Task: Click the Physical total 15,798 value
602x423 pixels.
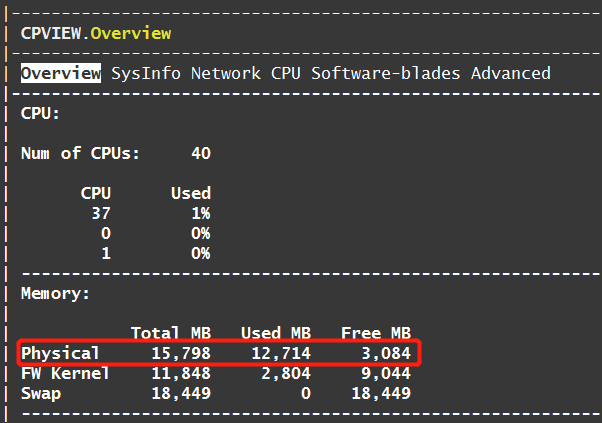Action: click(181, 353)
